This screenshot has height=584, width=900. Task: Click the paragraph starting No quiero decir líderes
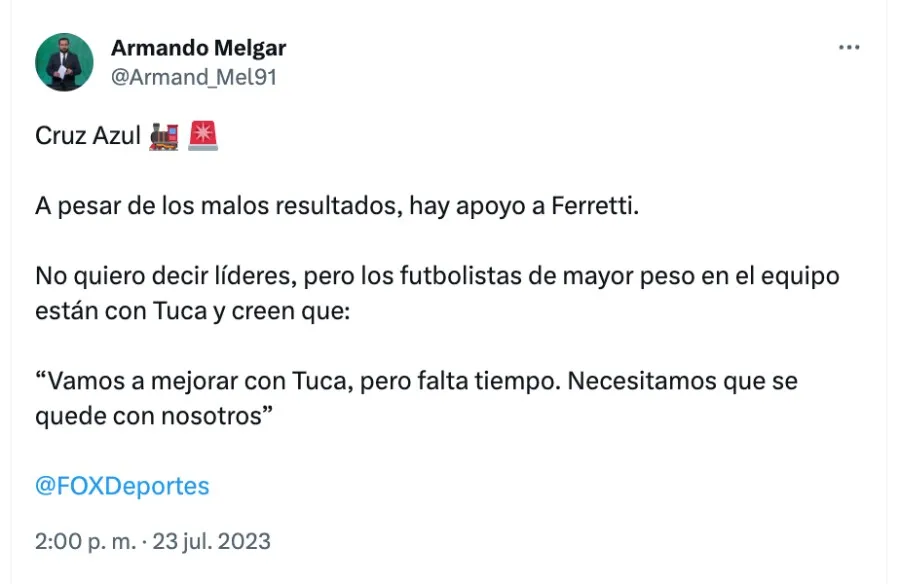[438, 277]
